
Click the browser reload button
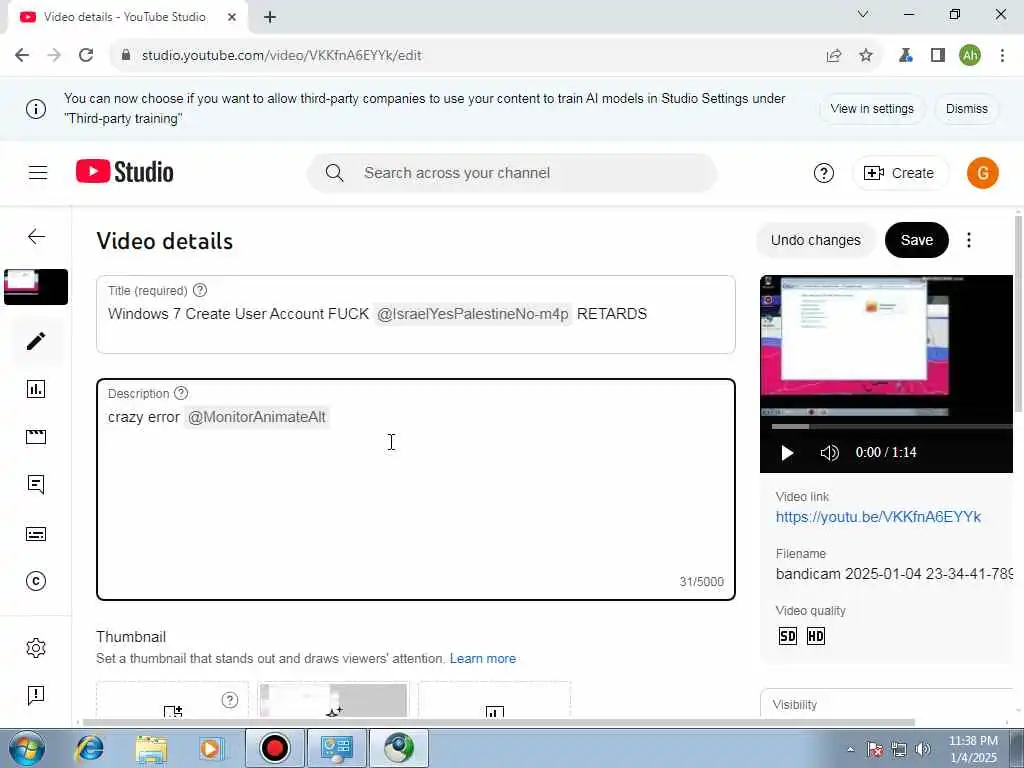86,56
